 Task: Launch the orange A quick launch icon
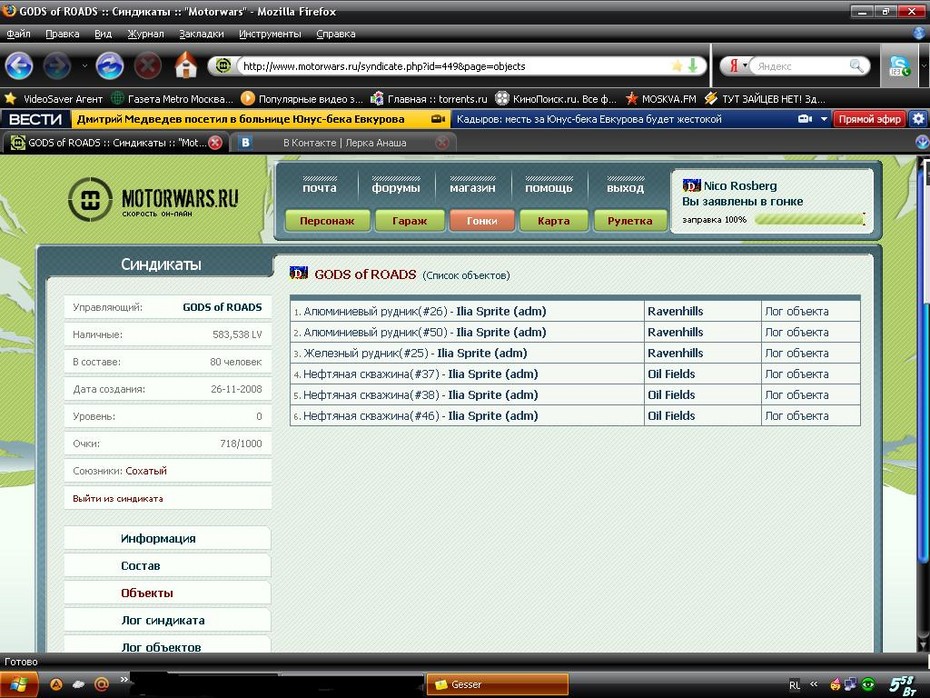pyautogui.click(x=56, y=685)
